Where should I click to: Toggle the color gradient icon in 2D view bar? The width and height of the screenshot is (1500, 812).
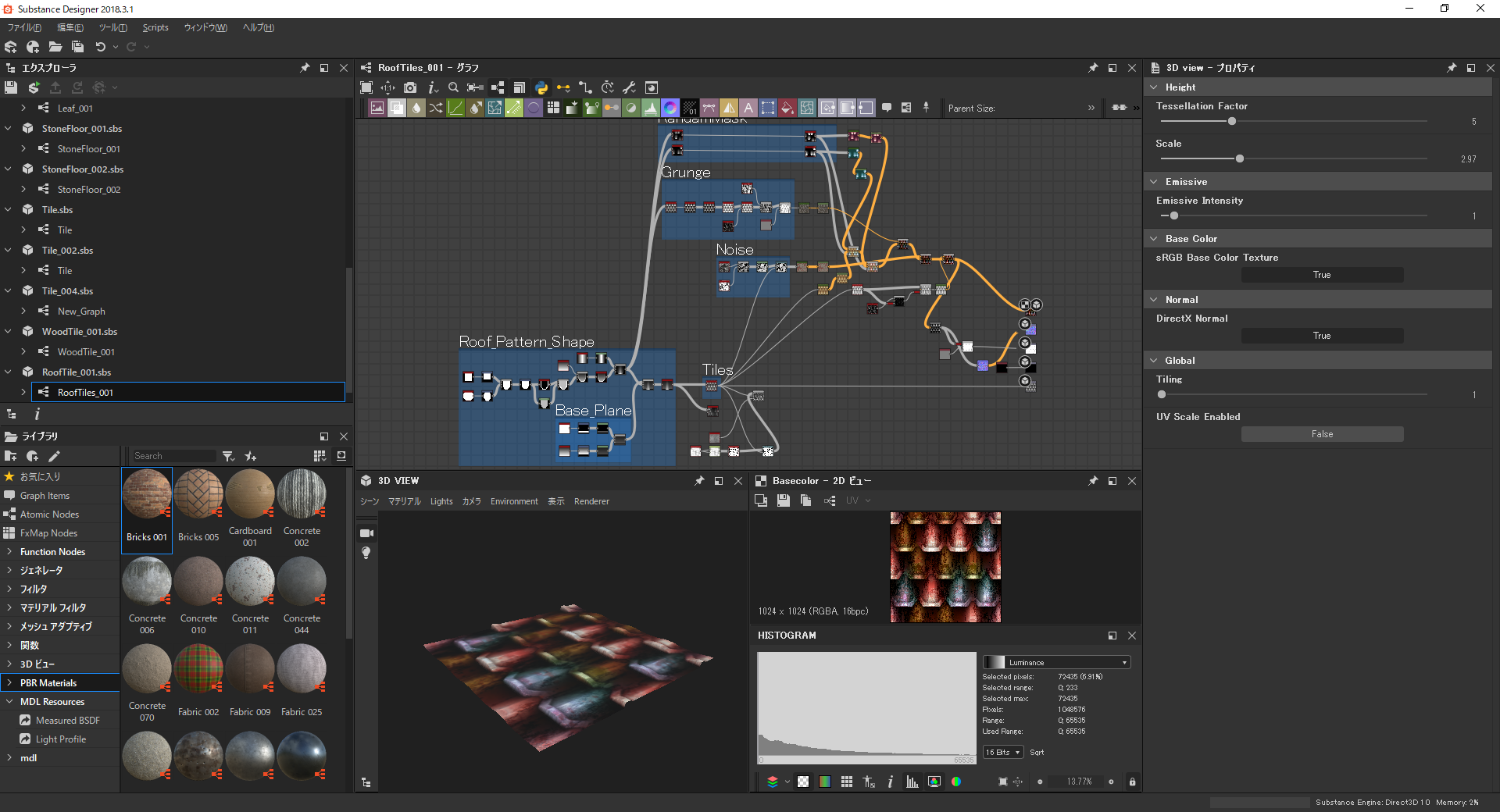825,782
